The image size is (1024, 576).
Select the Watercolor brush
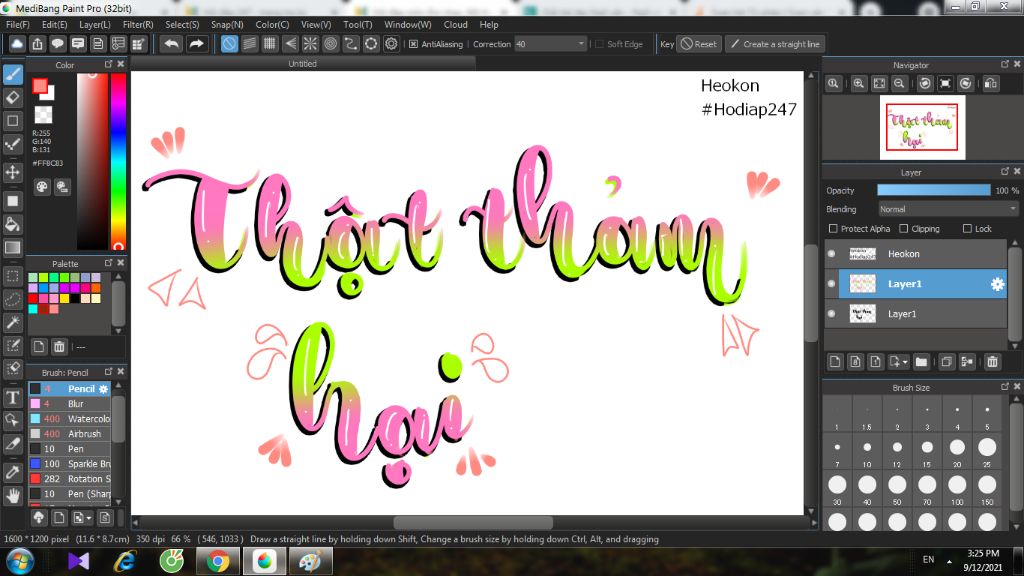coord(70,419)
